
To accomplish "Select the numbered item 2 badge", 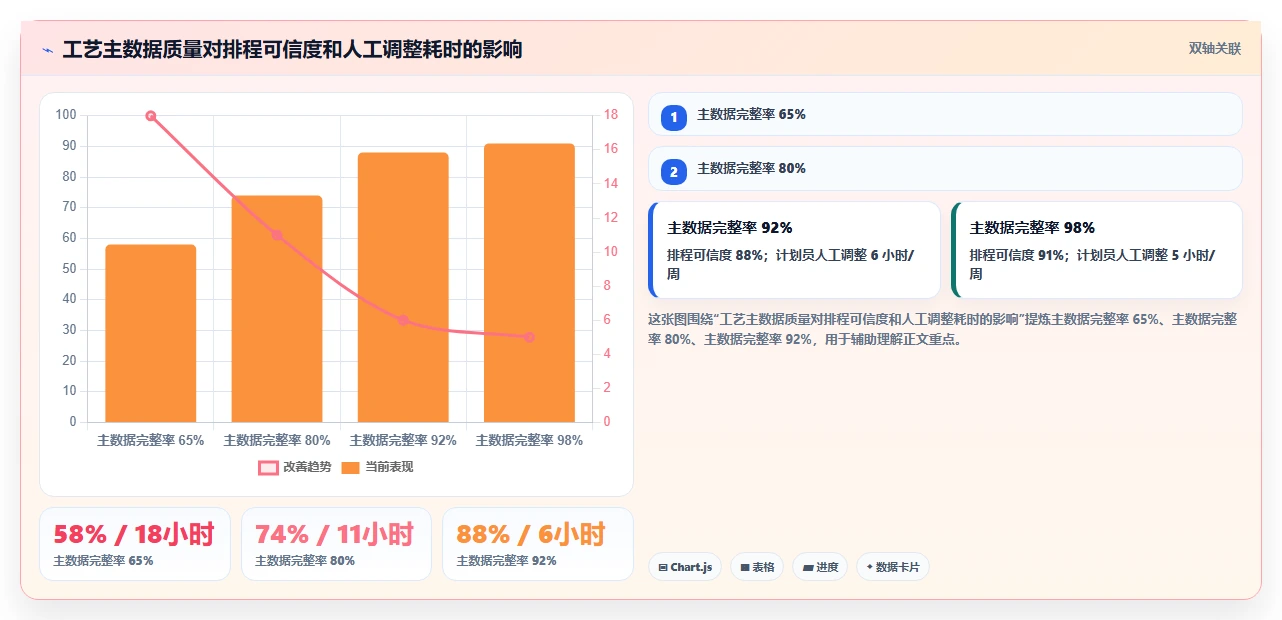I will 674,172.
